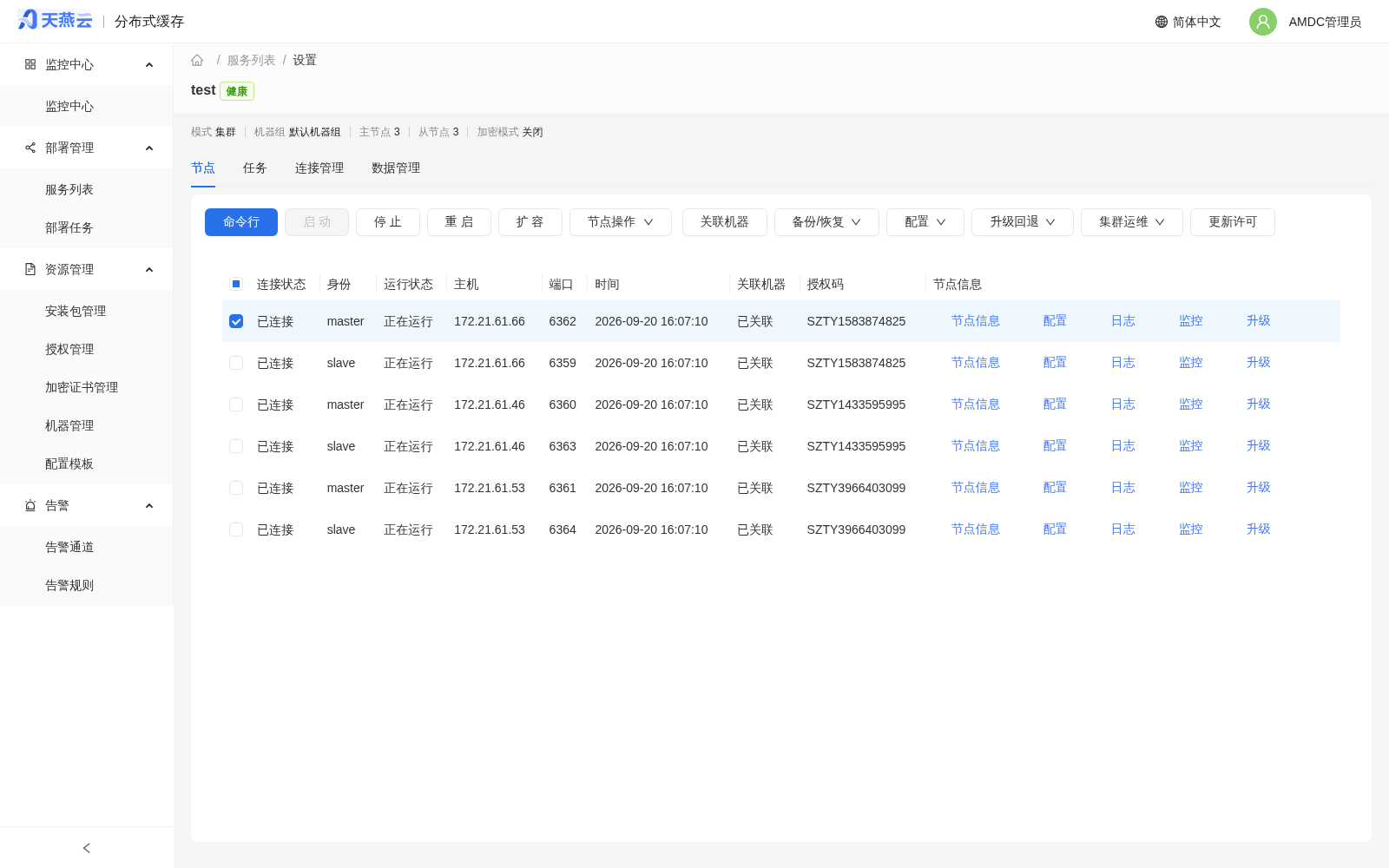Click the 命令行 button
This screenshot has height=868, width=1389.
(x=241, y=222)
